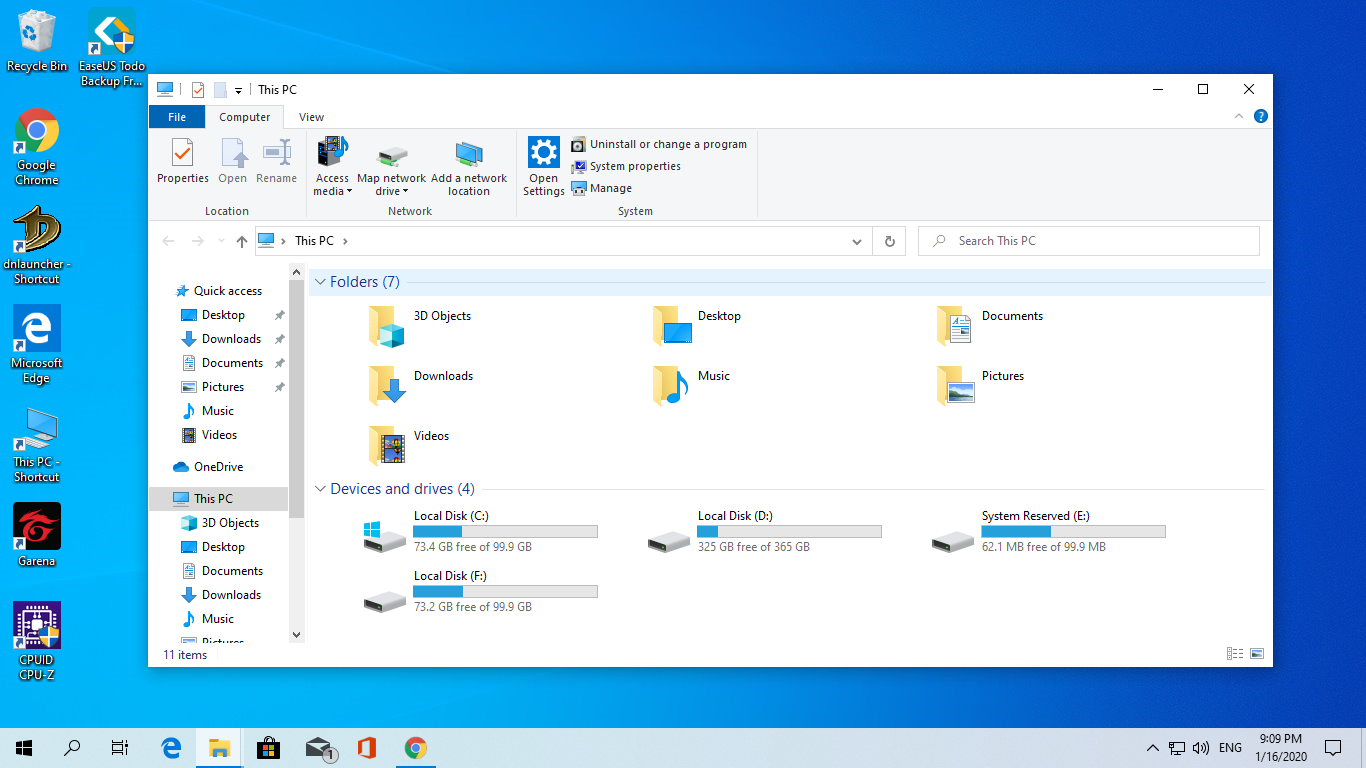
Task: Click Uninstall or change a program
Action: [667, 144]
